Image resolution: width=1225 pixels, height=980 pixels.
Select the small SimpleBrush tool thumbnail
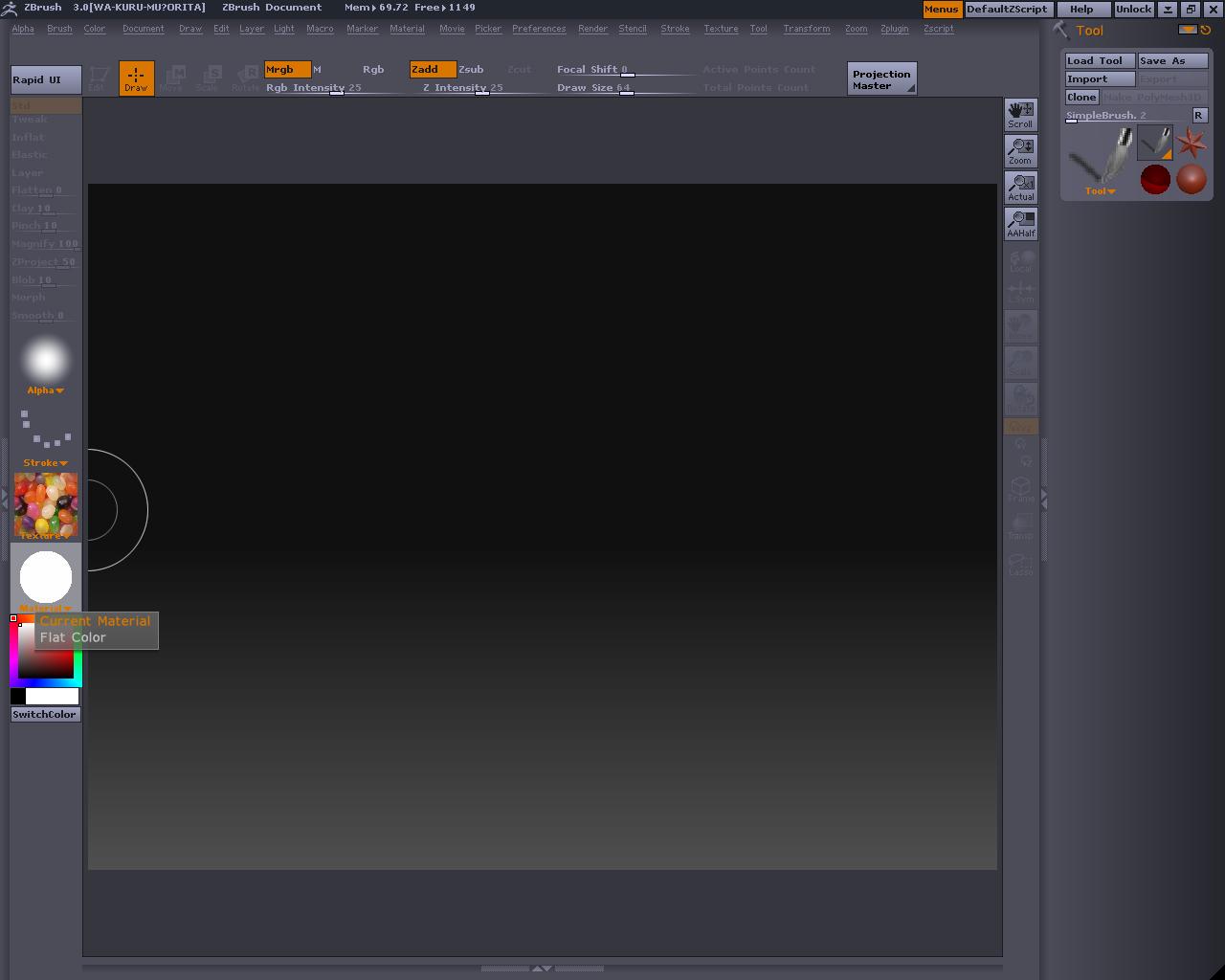[x=1155, y=144]
